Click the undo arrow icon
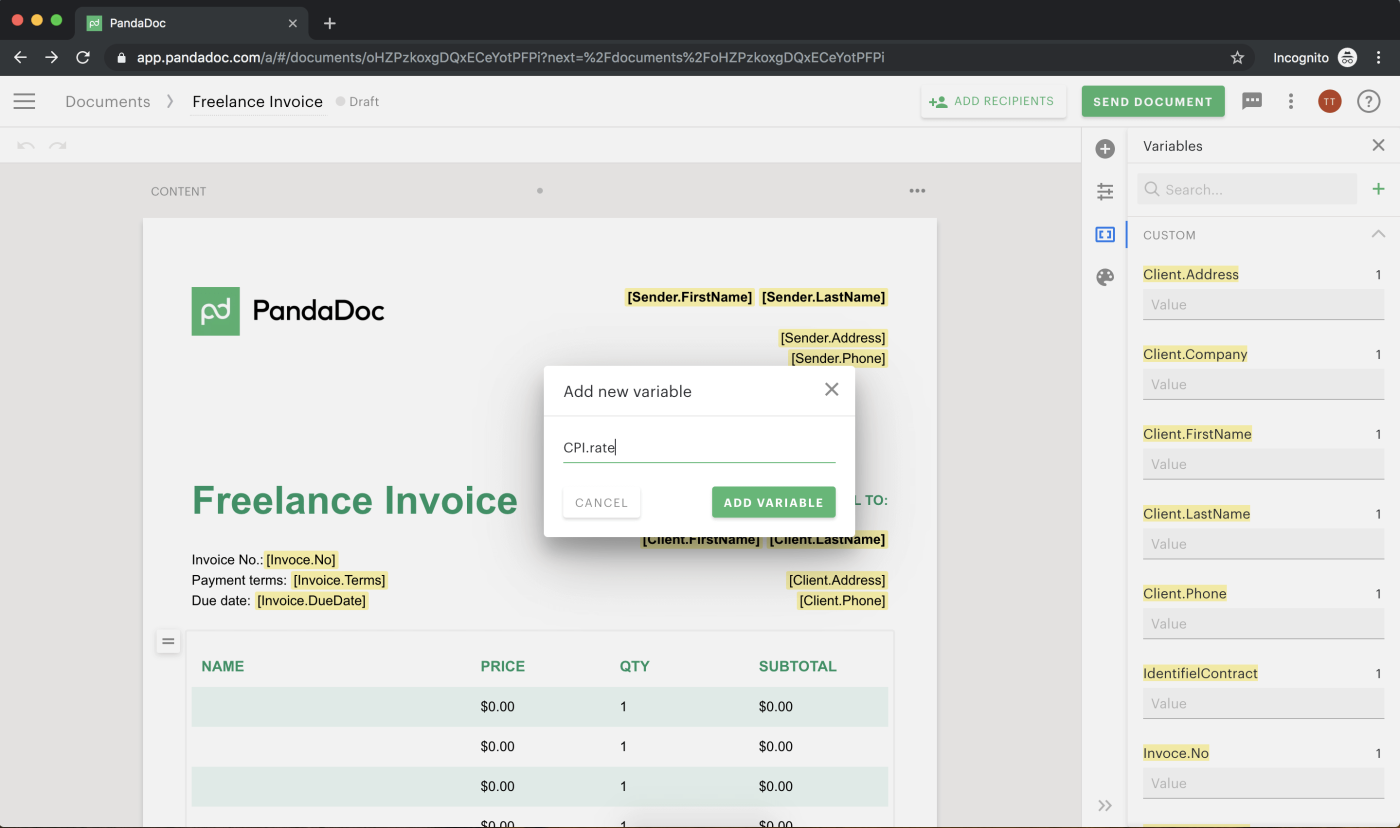The width and height of the screenshot is (1400, 828). click(27, 146)
